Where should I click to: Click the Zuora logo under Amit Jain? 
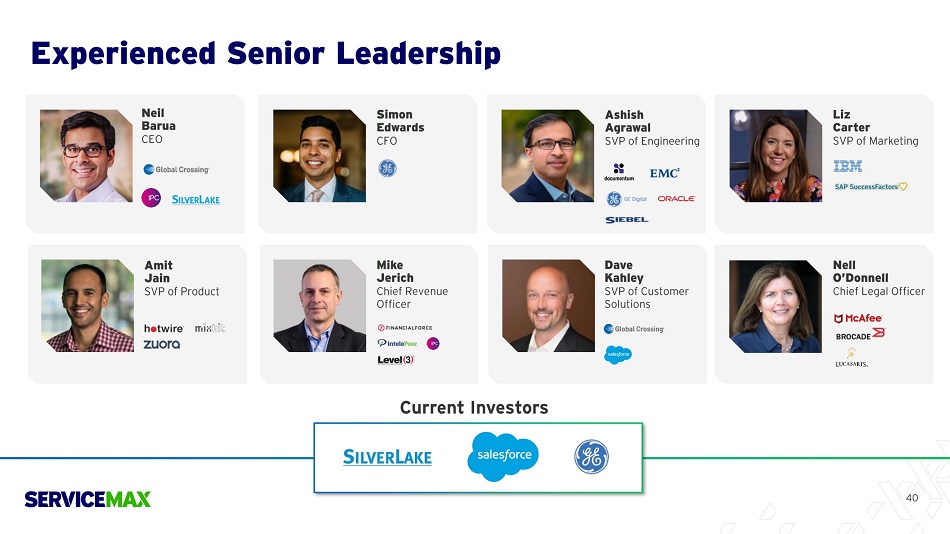(x=162, y=344)
